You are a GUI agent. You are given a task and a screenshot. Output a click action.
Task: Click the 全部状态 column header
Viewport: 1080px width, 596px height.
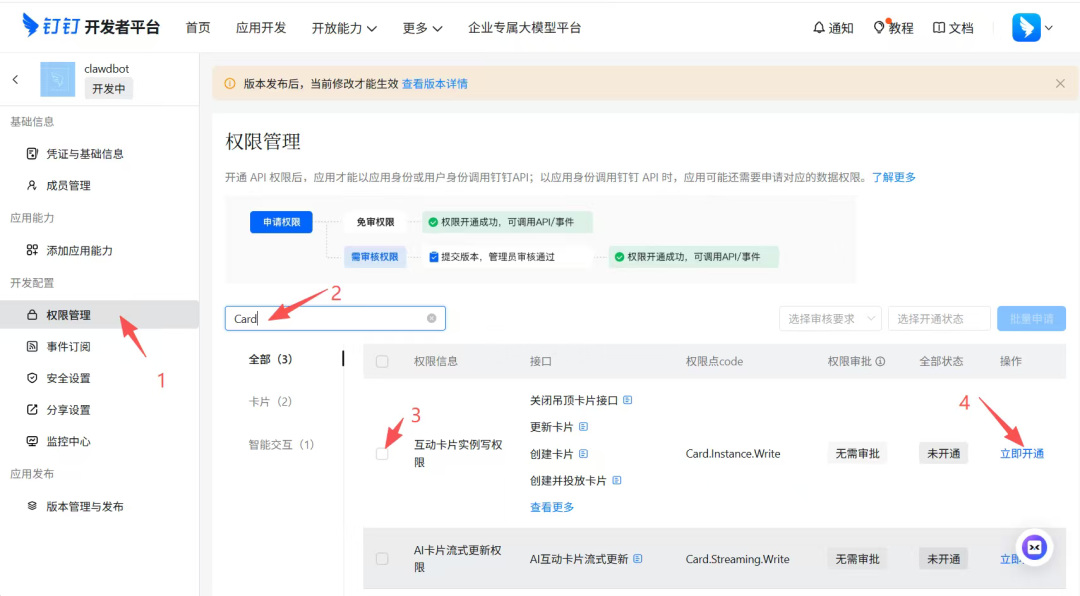click(x=941, y=361)
